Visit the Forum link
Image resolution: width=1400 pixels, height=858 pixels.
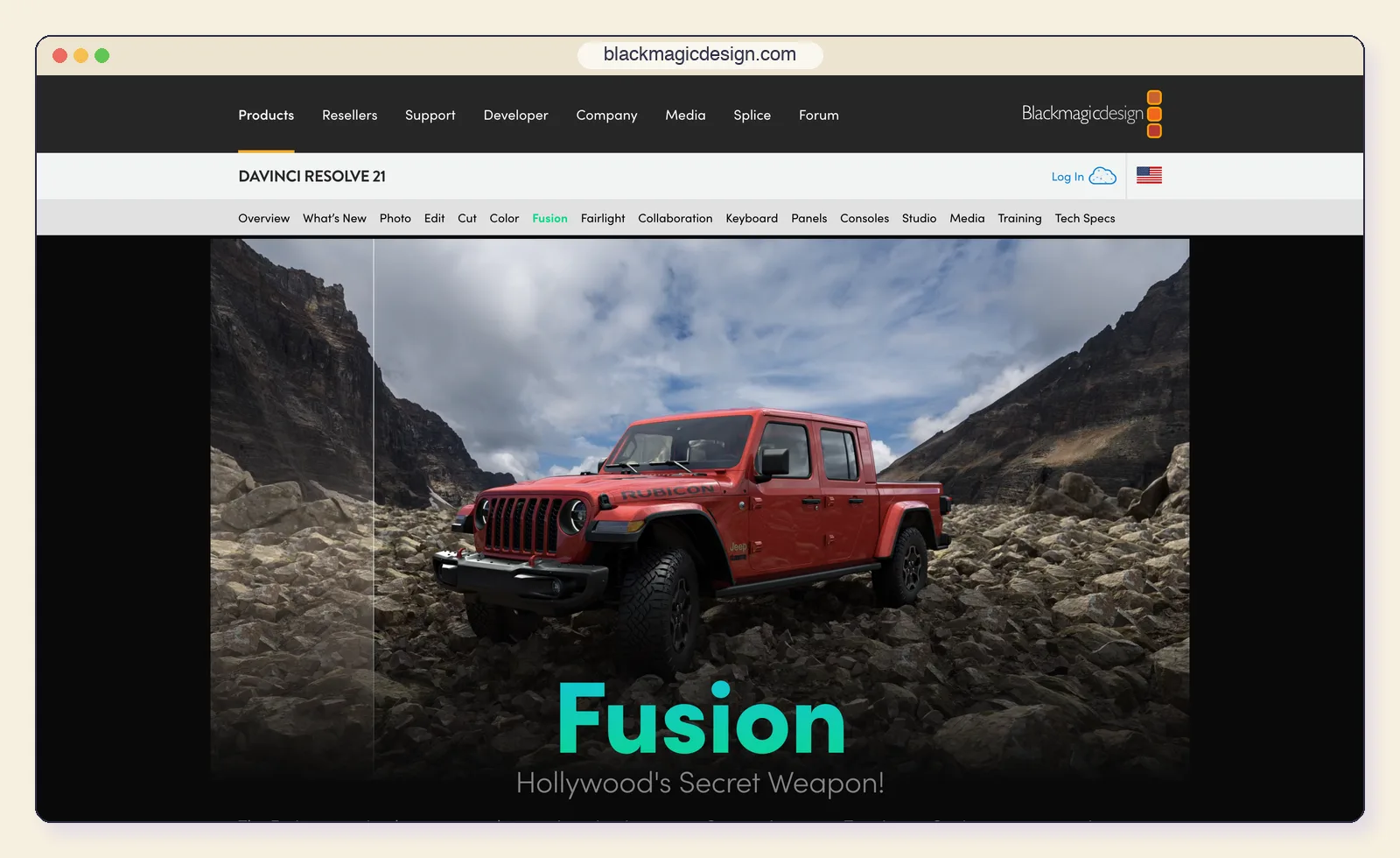818,115
